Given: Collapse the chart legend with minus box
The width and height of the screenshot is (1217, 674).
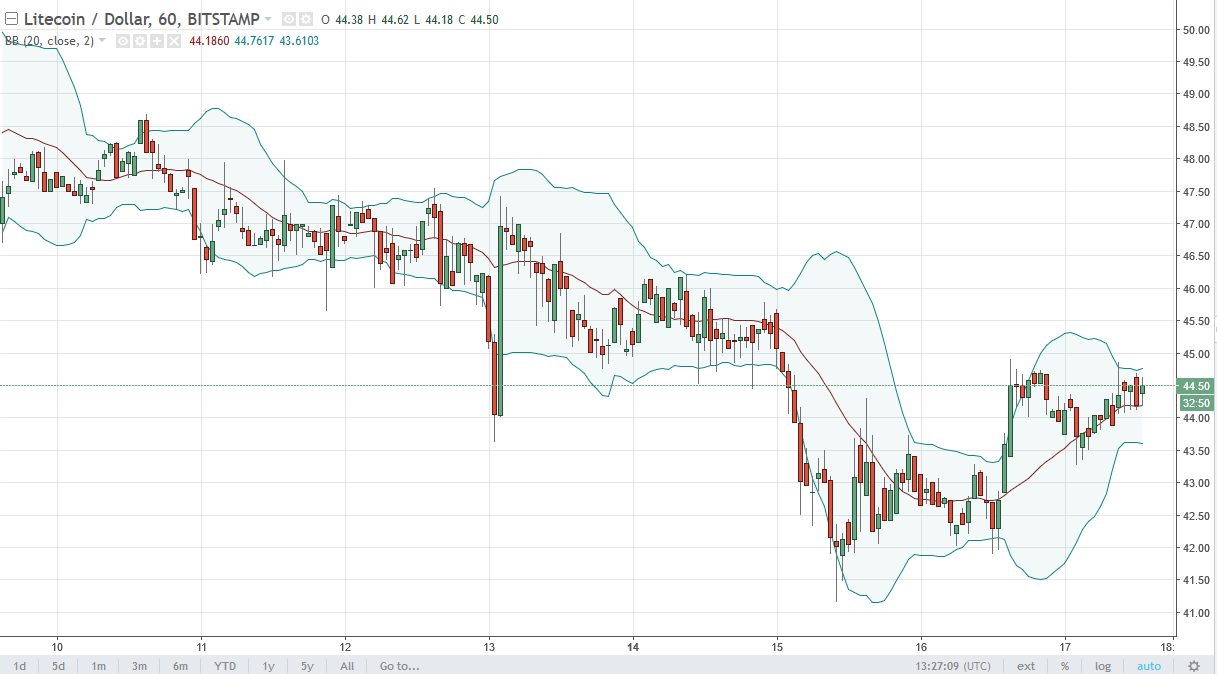Looking at the screenshot, I should tap(12, 19).
